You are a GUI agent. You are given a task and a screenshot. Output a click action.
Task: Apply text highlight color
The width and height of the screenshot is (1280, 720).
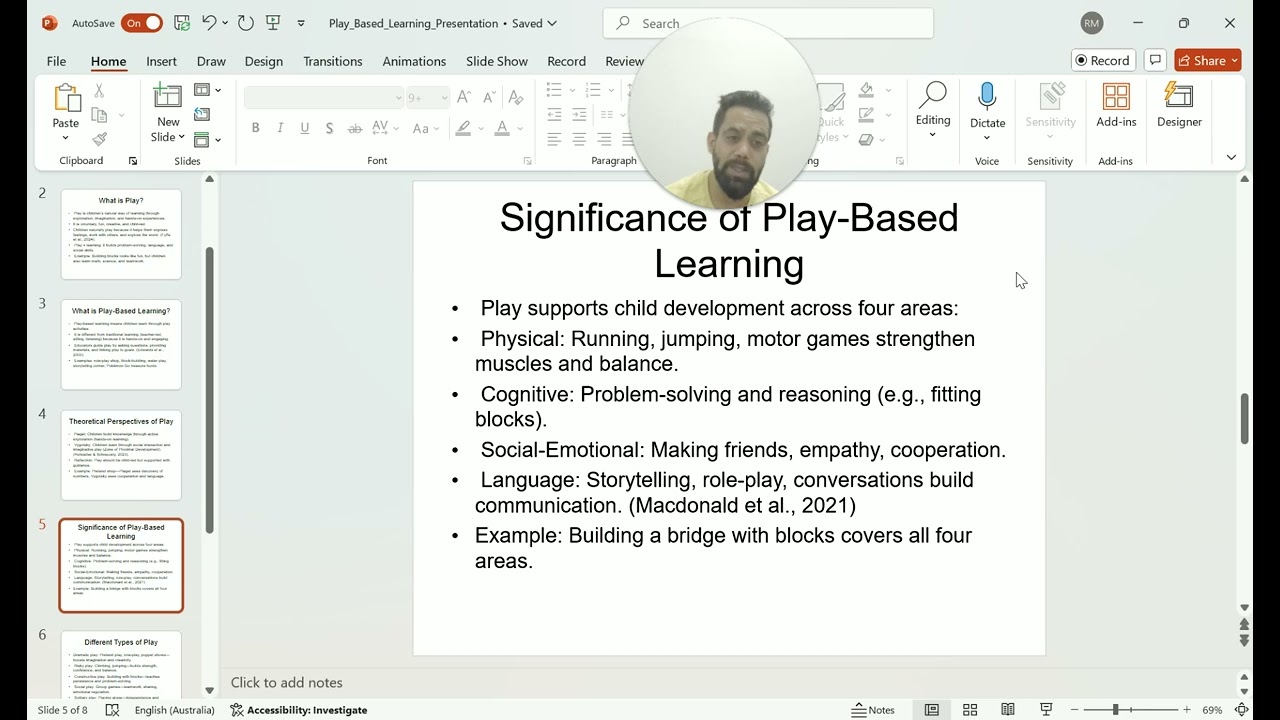[463, 128]
